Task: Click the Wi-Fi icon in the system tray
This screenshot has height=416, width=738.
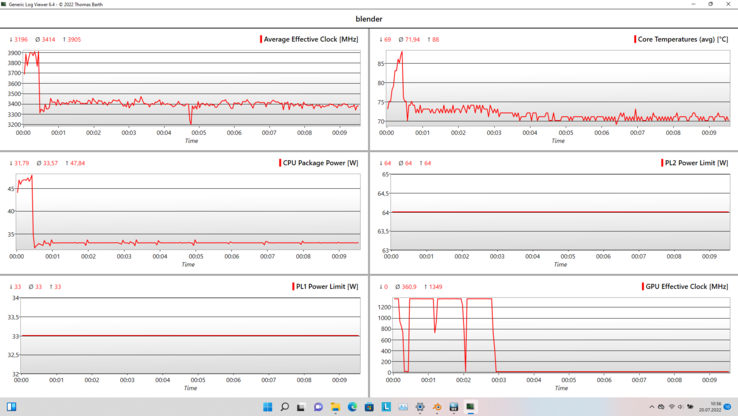Action: [x=671, y=407]
